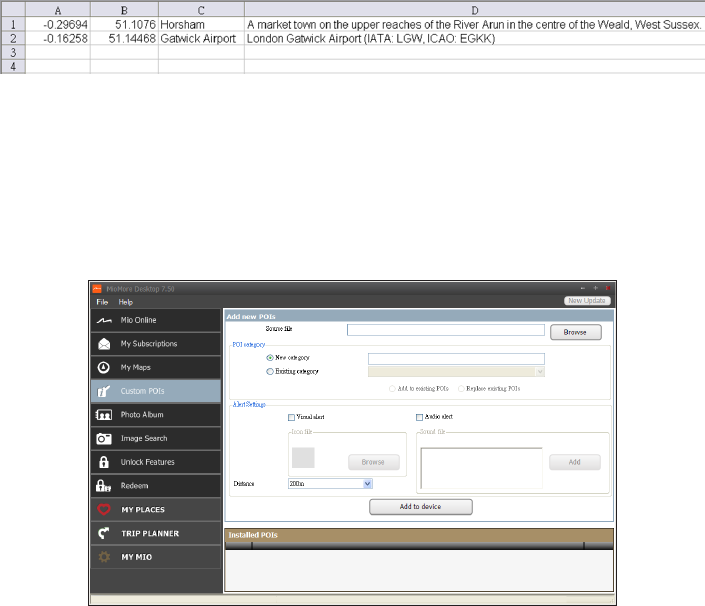This screenshot has height=606, width=705.
Task: Click the Mio Online wave icon
Action: (x=104, y=321)
